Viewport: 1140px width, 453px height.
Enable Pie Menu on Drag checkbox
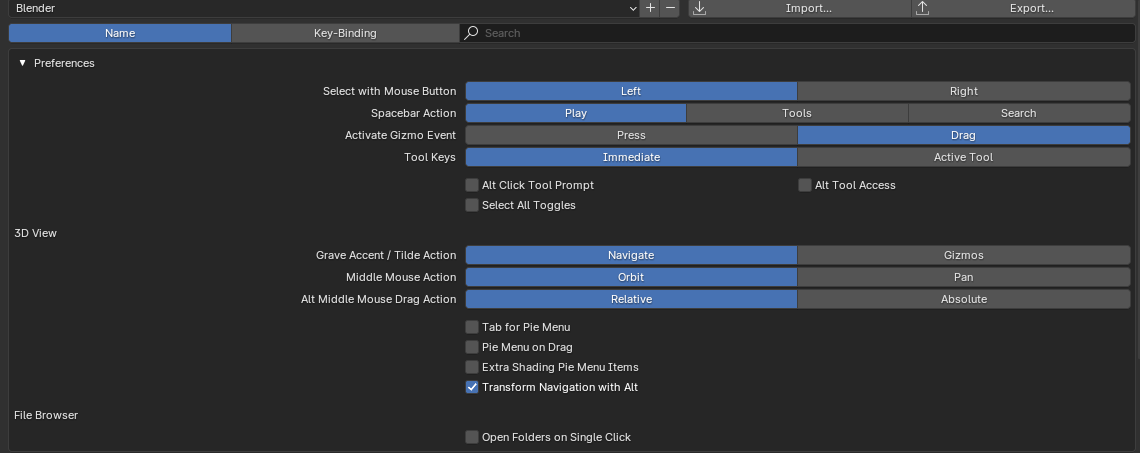tap(472, 347)
